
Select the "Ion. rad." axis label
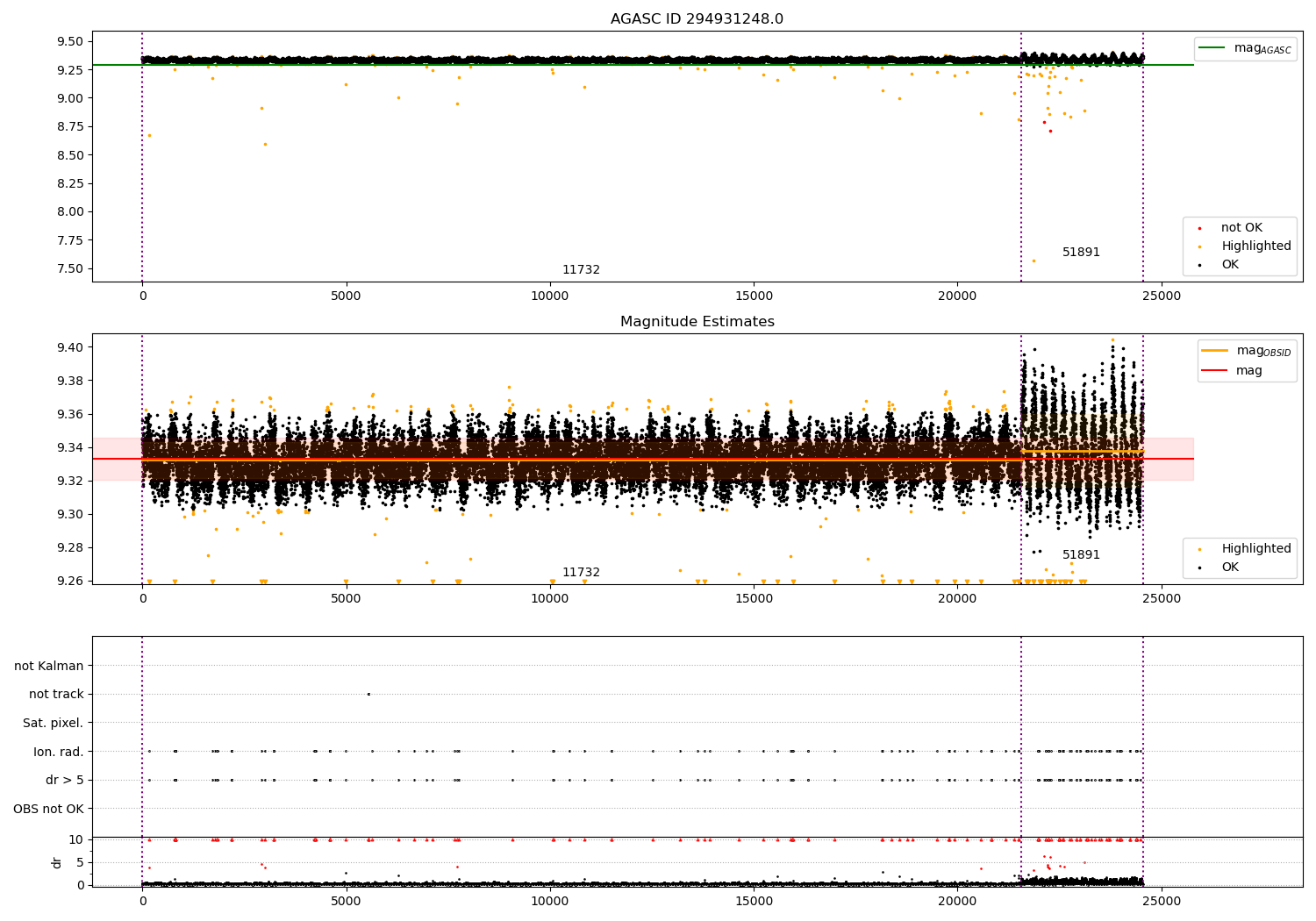[x=59, y=752]
